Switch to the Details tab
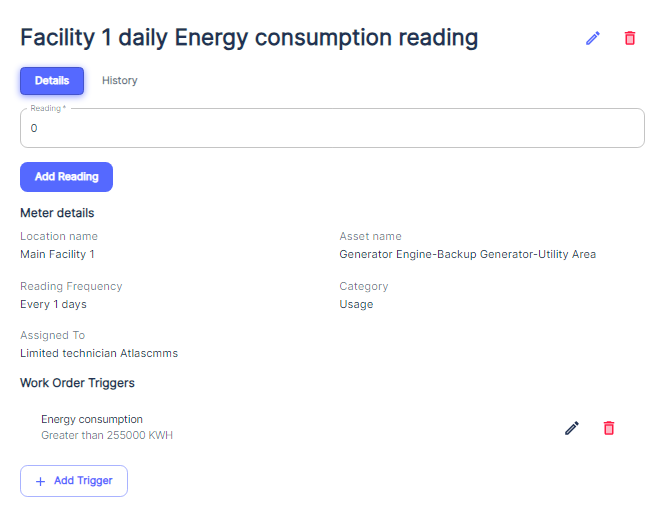659x510 pixels. [52, 80]
